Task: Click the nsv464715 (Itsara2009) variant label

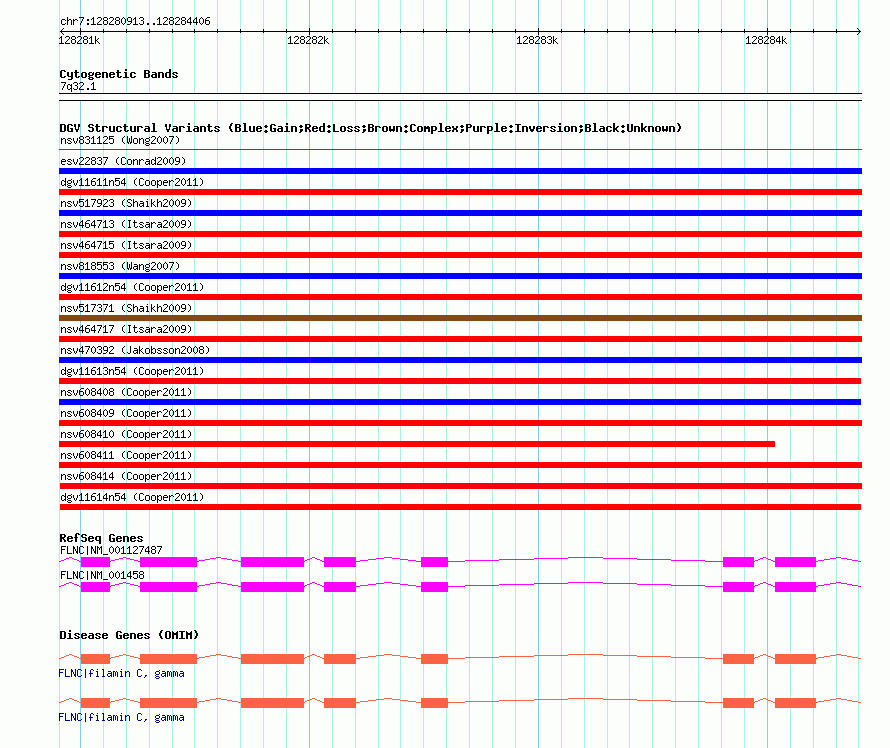Action: click(x=126, y=245)
